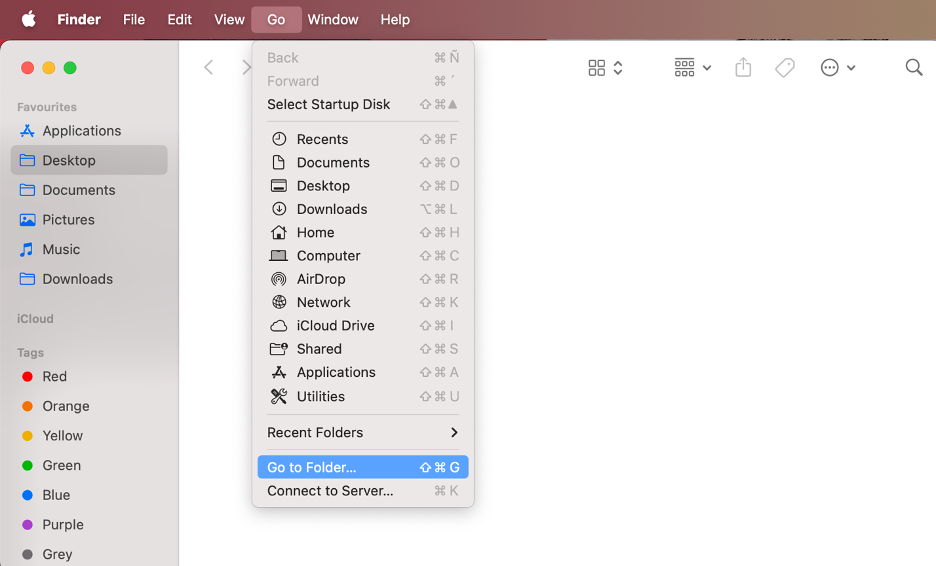936x566 pixels.
Task: Select Desktop in the sidebar
Action: 89,160
